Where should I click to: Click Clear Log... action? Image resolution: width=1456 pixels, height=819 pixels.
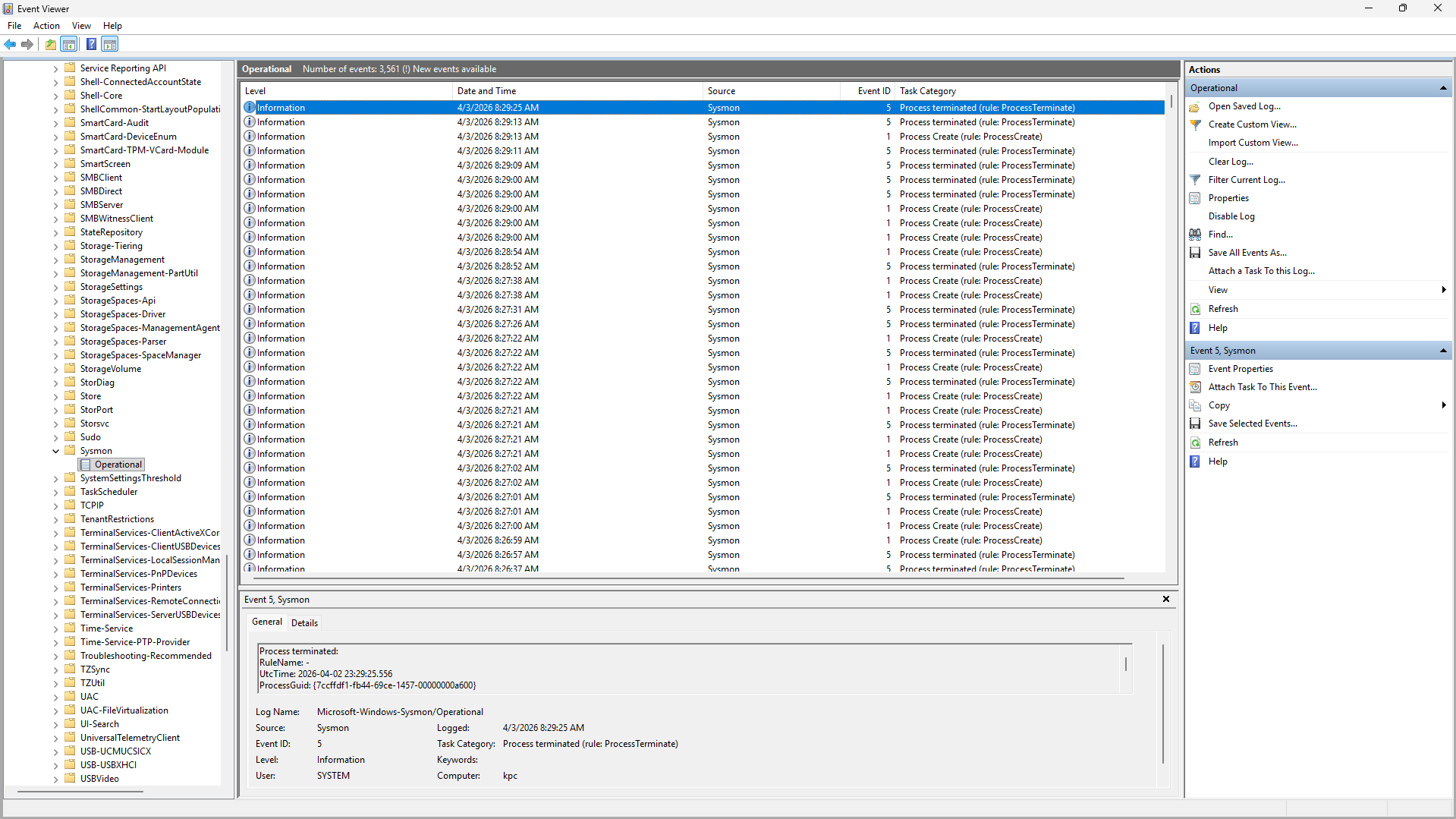pos(1231,162)
